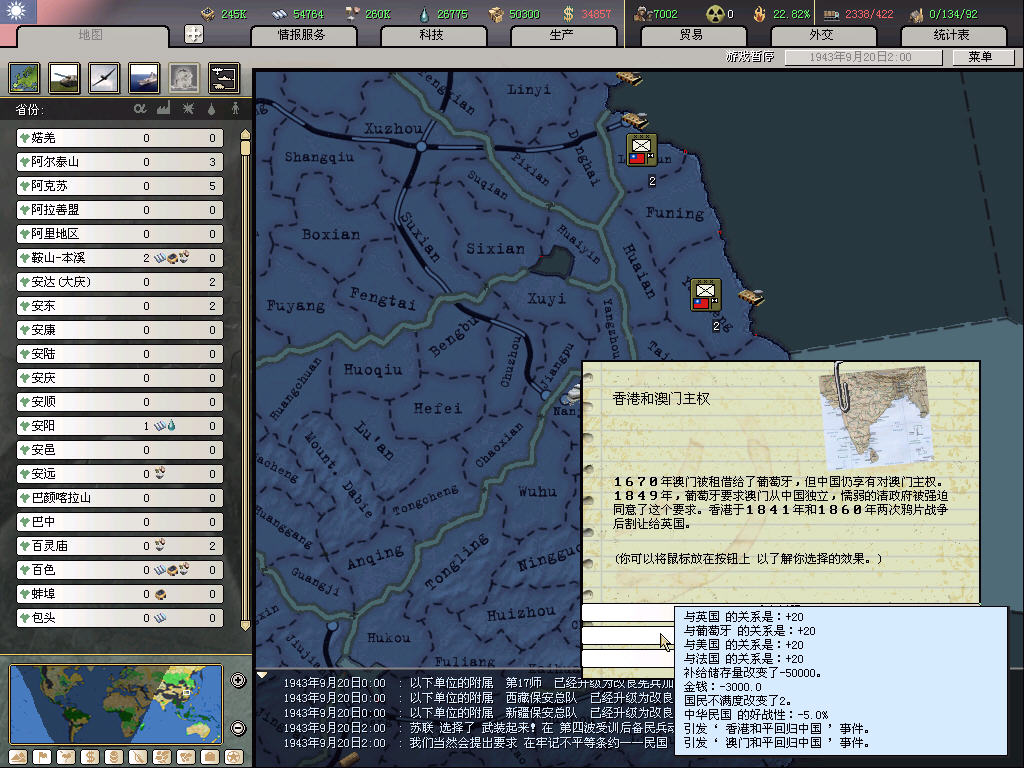Toggle the victory points star map mode
1024x768 pixels.
[233, 756]
